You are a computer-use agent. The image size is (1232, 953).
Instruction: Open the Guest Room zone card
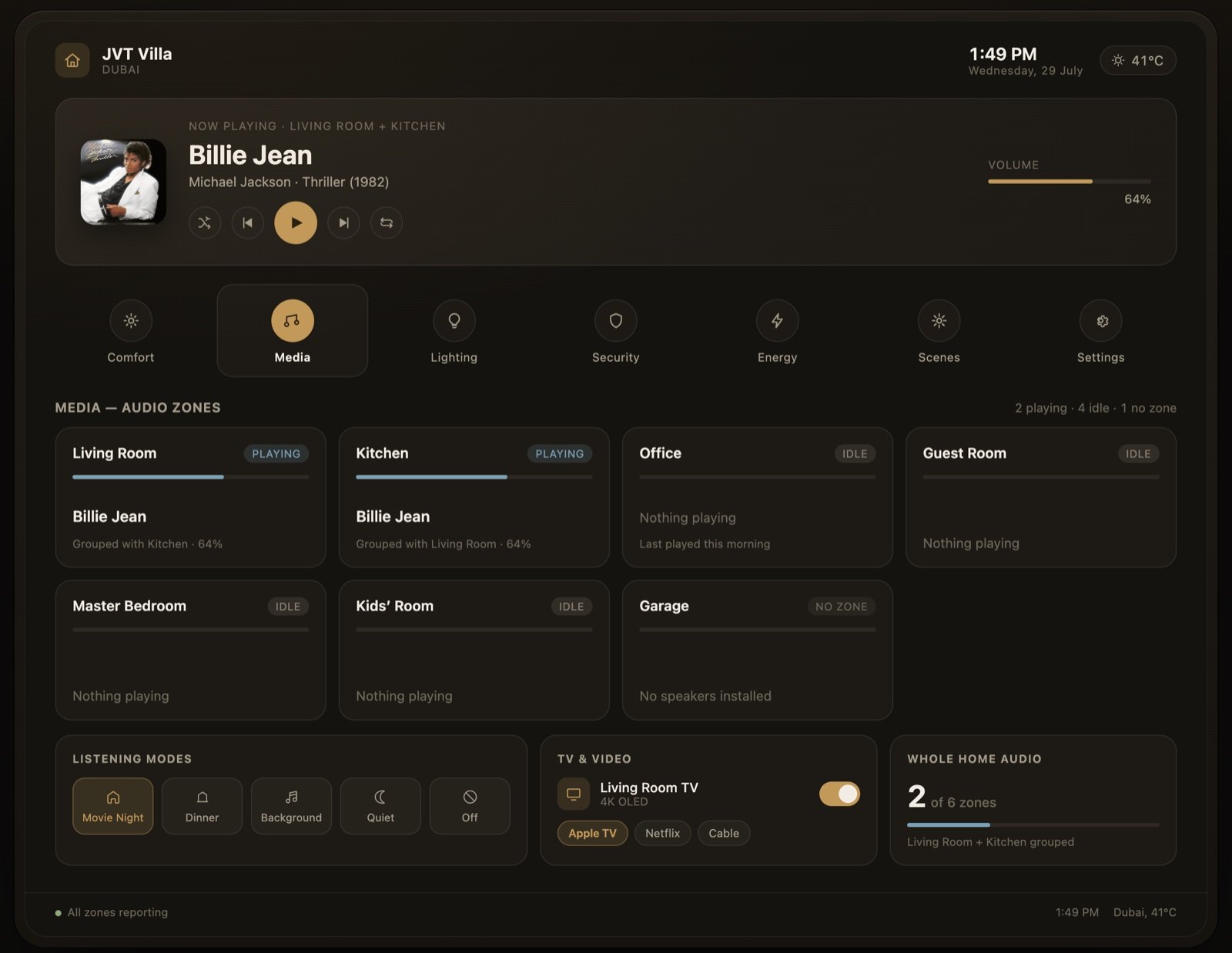pos(1041,497)
